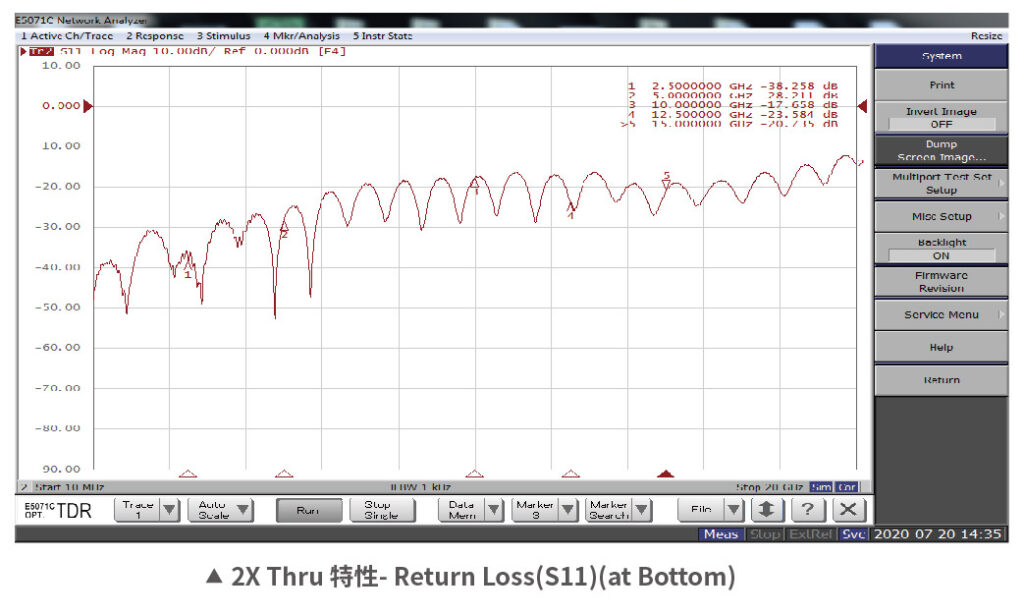Open the Auto Scale dropdown arrow

pos(241,510)
